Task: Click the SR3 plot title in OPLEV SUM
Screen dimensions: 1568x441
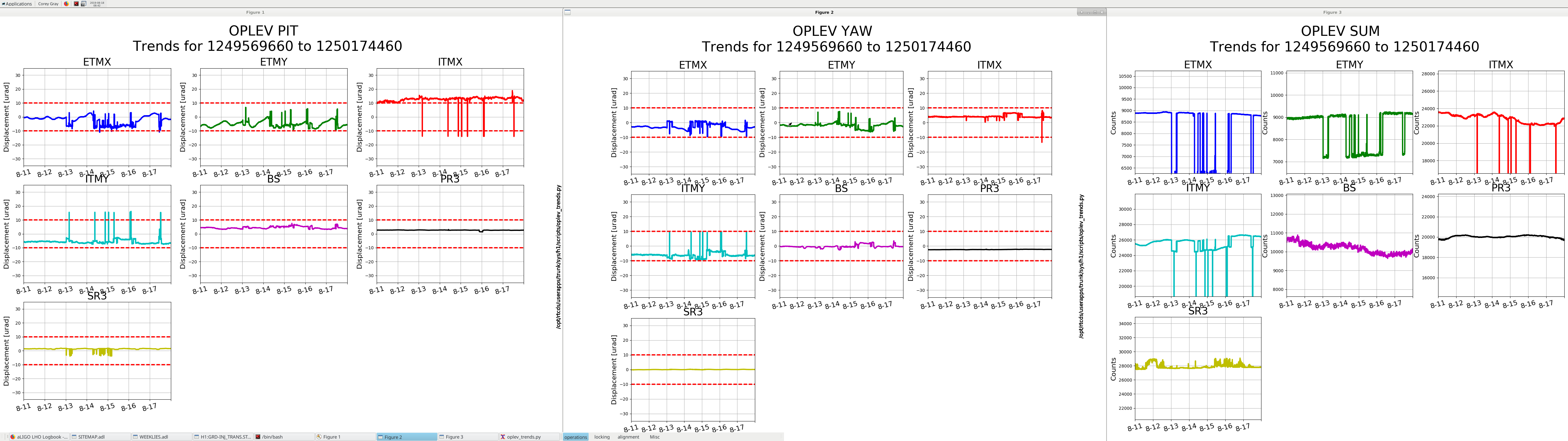Action: click(1198, 311)
